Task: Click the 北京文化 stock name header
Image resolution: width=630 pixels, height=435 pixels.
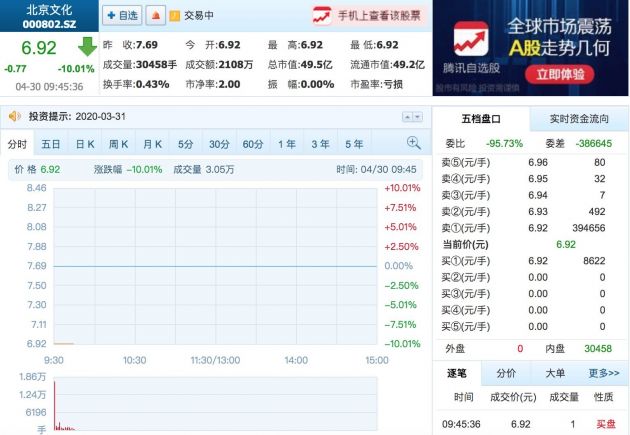Action: click(49, 8)
